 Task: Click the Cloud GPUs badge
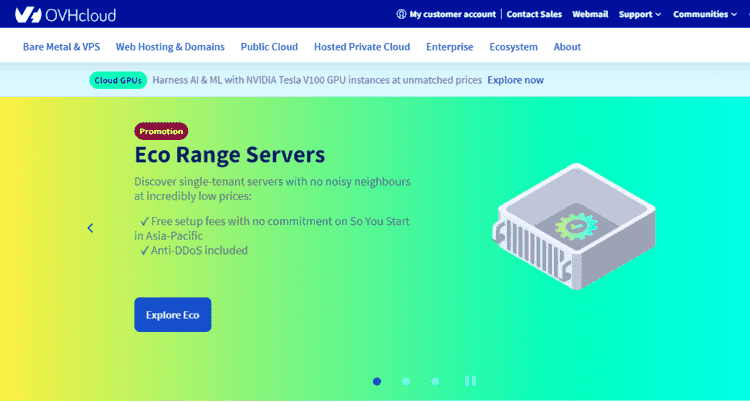[x=118, y=80]
